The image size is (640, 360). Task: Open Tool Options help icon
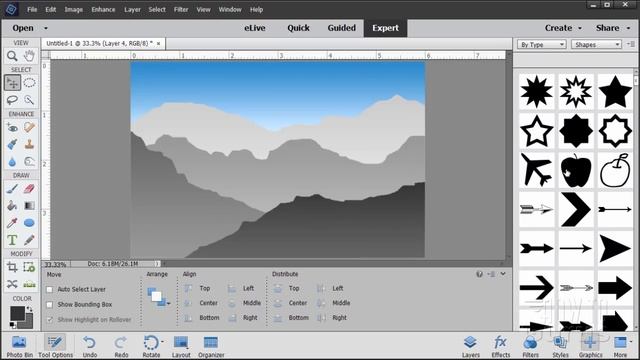pos(480,274)
